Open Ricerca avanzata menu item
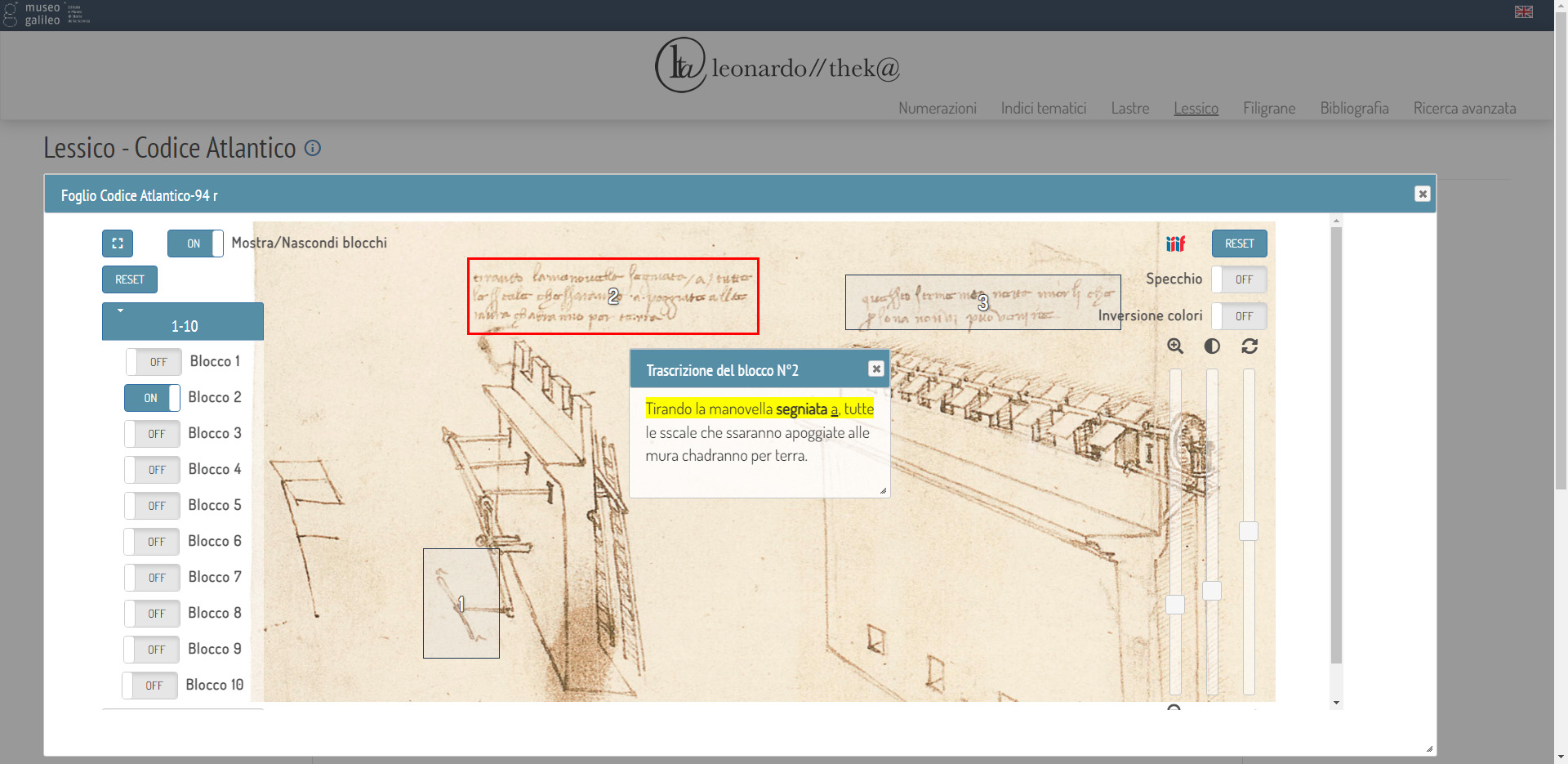The height and width of the screenshot is (764, 1568). tap(1464, 108)
